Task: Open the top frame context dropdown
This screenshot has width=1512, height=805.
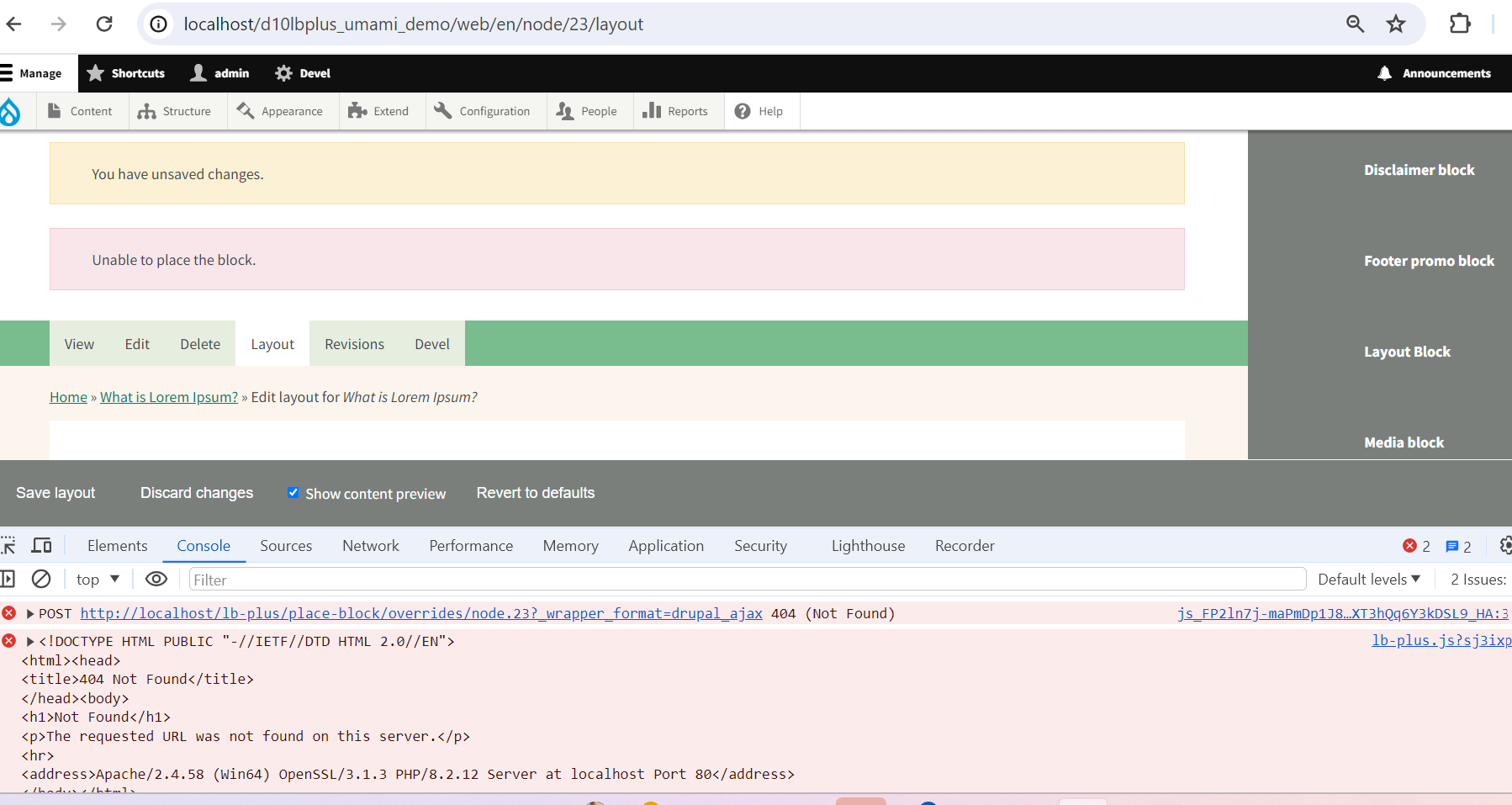Action: click(97, 579)
